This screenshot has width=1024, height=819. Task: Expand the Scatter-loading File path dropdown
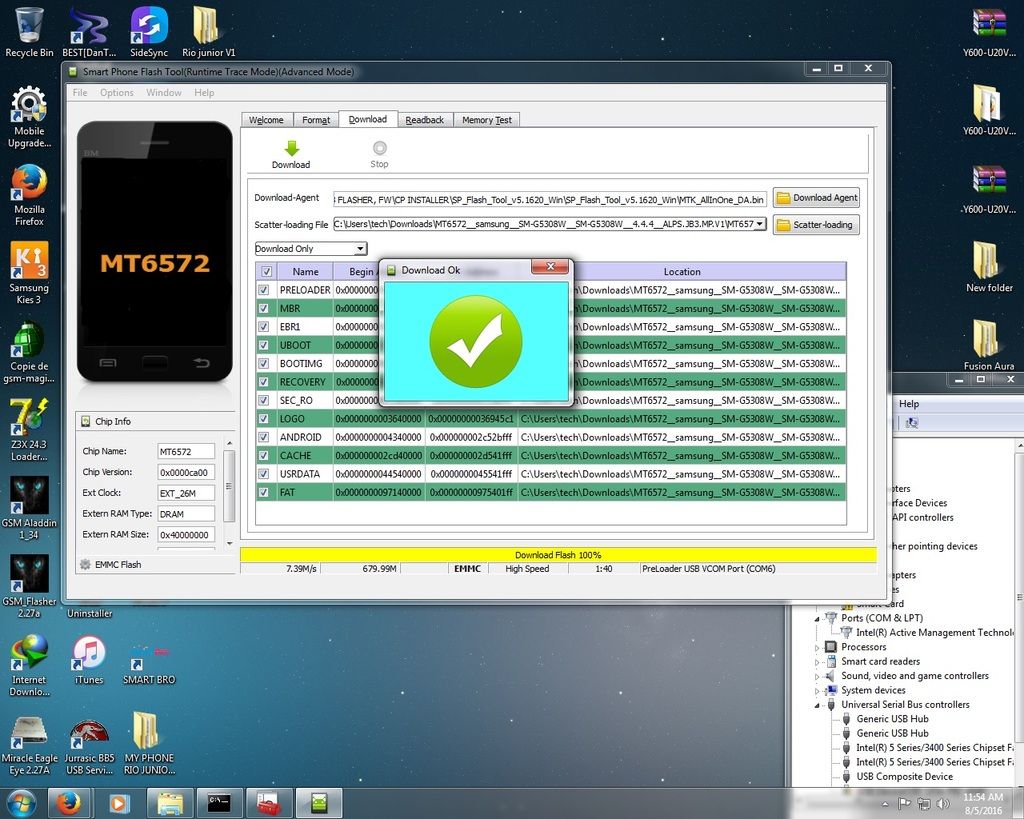point(760,224)
